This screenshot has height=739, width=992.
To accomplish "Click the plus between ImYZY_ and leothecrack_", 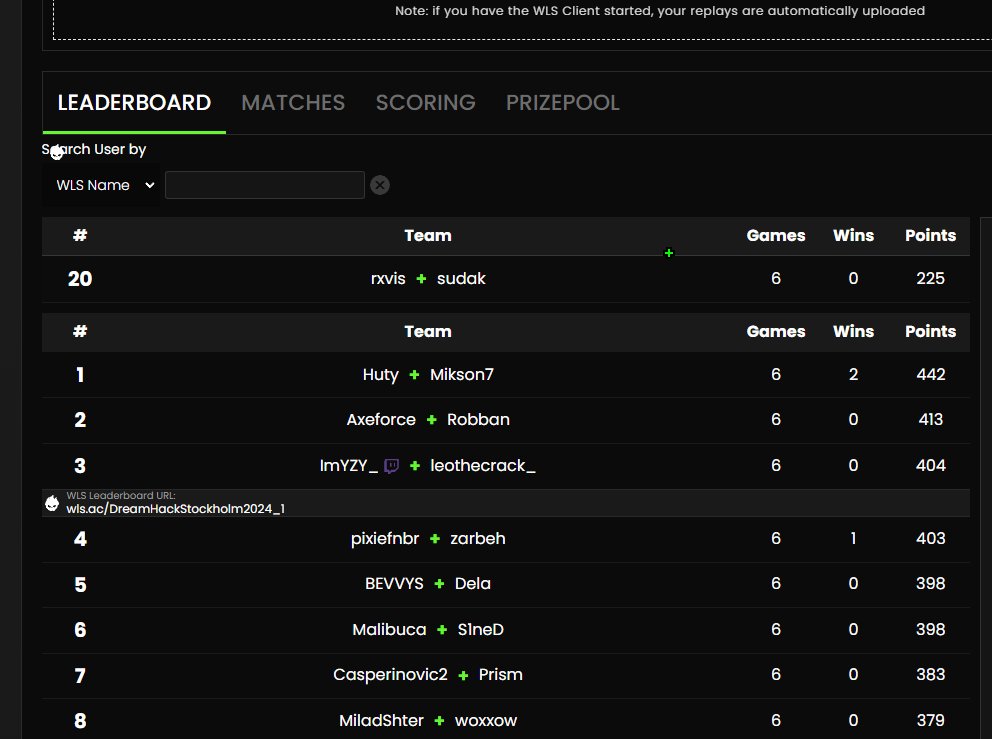I will (x=415, y=466).
